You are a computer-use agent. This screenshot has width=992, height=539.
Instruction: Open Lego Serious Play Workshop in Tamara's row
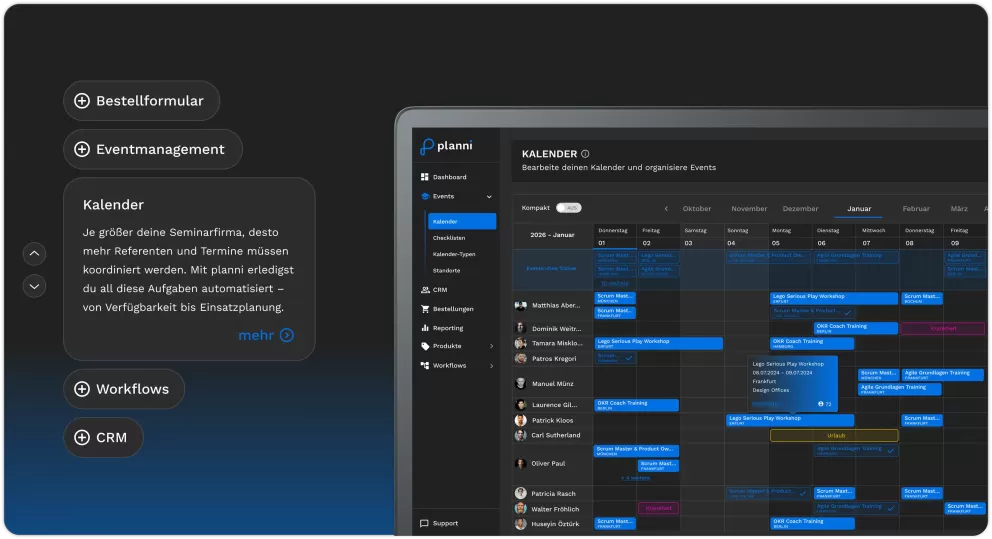(659, 343)
